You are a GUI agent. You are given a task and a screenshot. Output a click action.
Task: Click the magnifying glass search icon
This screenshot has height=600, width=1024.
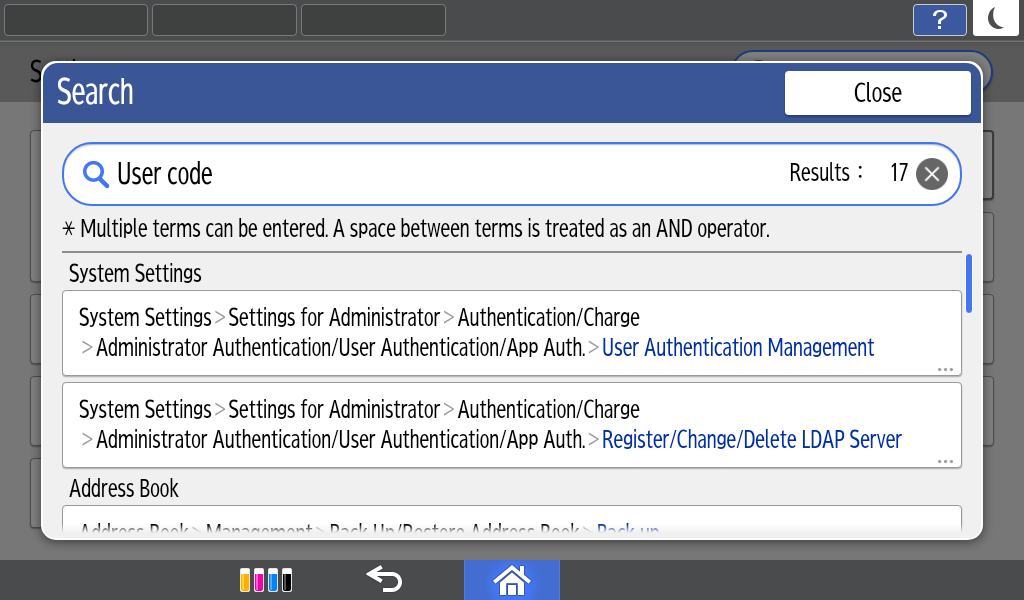click(95, 175)
